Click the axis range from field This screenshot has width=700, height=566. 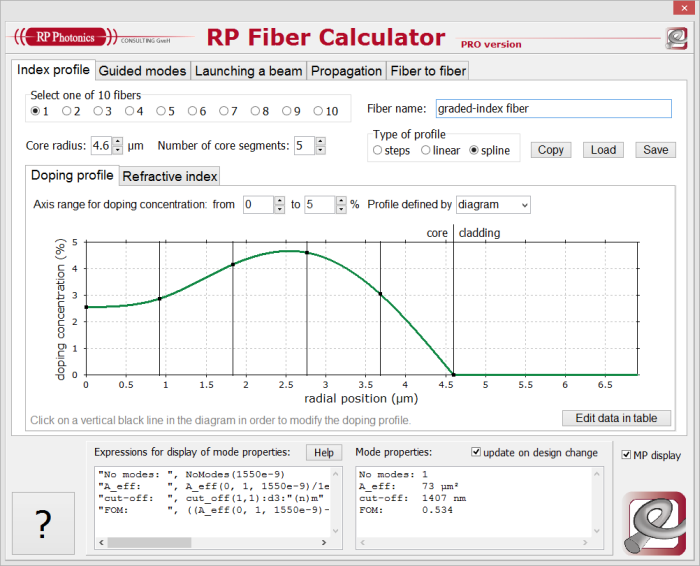click(258, 205)
